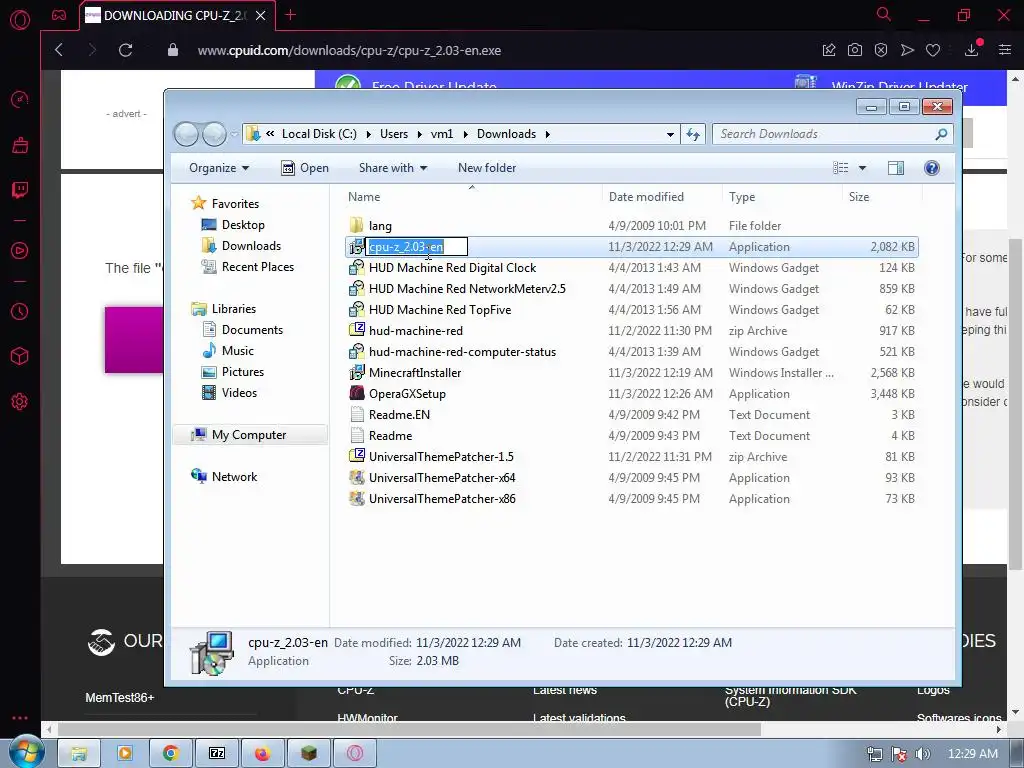Search tabs magnifier icon in title bar
This screenshot has width=1024, height=768.
click(x=884, y=14)
